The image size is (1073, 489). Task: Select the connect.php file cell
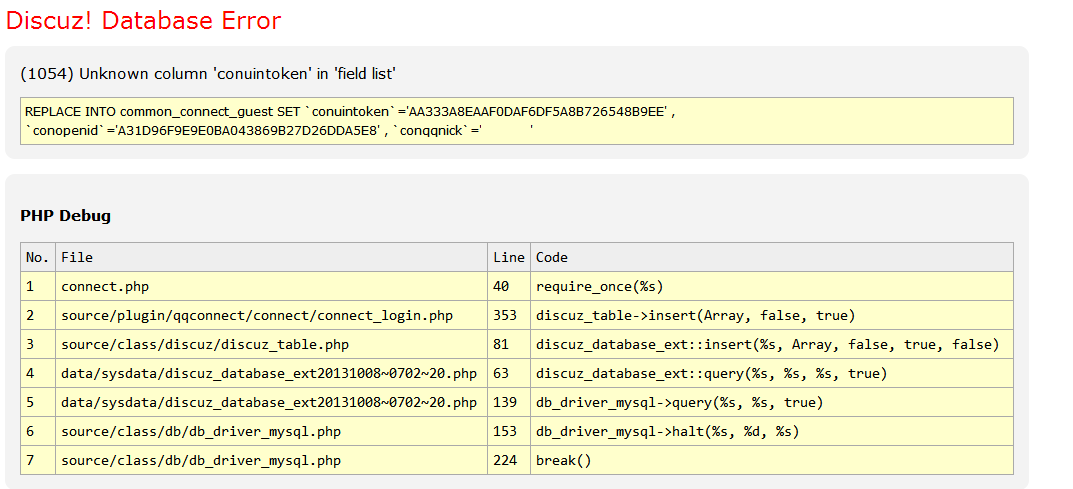tap(105, 286)
